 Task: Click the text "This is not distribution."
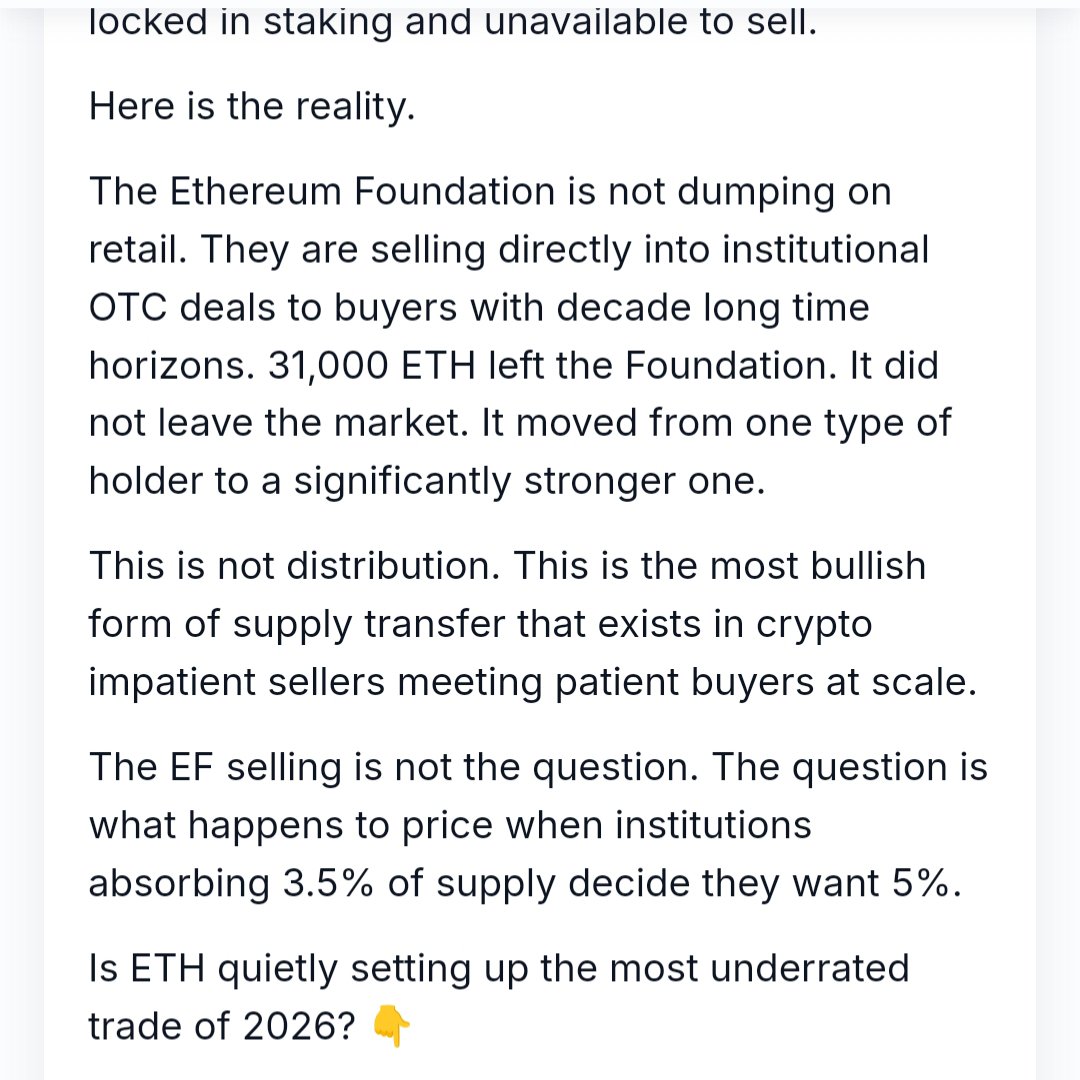[x=296, y=566]
